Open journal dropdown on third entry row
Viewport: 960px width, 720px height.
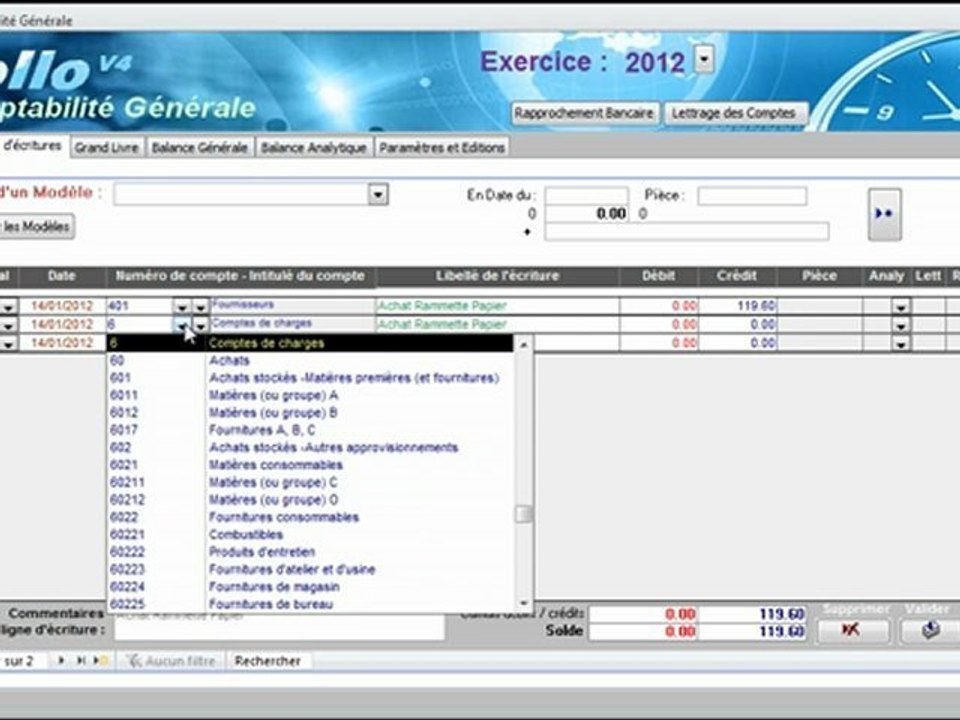click(8, 343)
